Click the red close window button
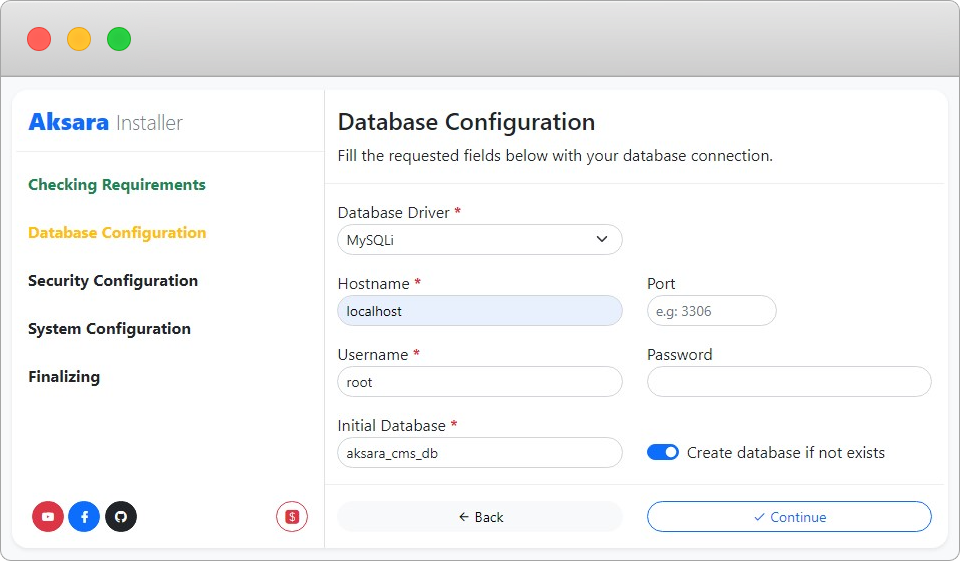 click(39, 39)
